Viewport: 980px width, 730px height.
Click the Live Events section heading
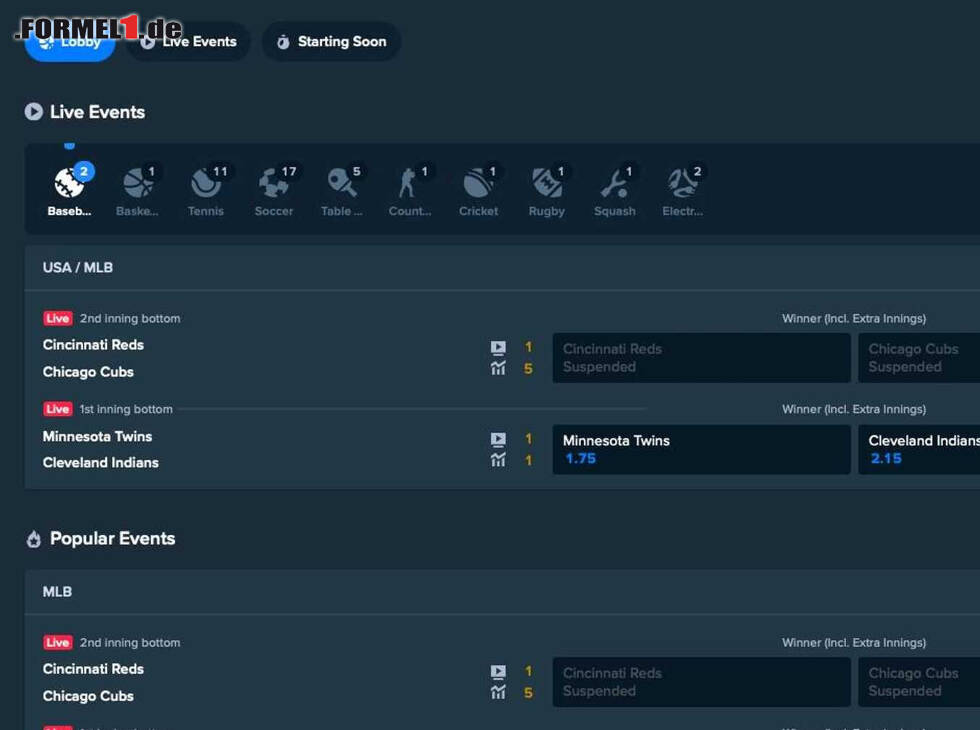(98, 112)
